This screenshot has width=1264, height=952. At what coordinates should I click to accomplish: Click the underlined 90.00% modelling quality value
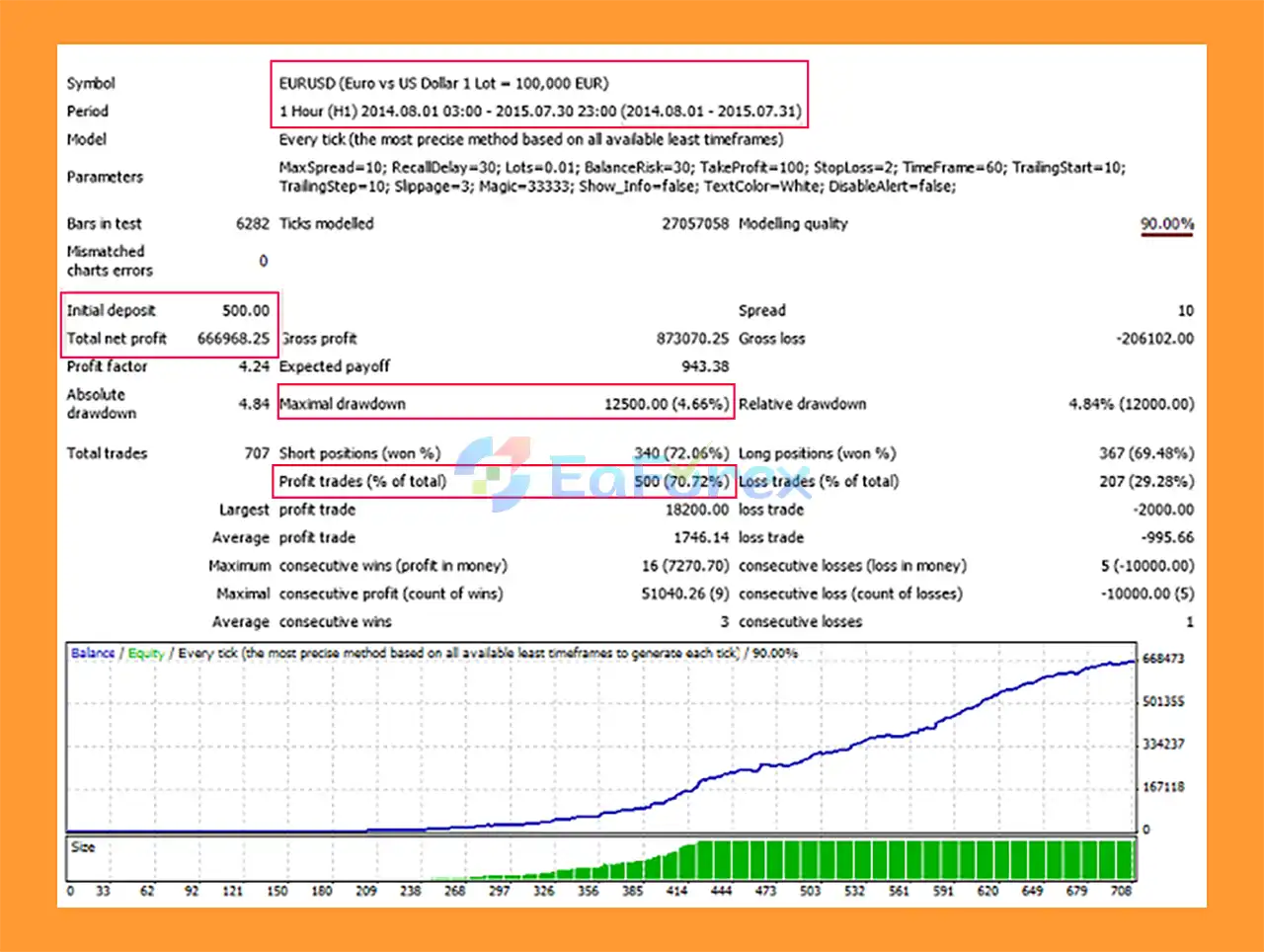1166,224
